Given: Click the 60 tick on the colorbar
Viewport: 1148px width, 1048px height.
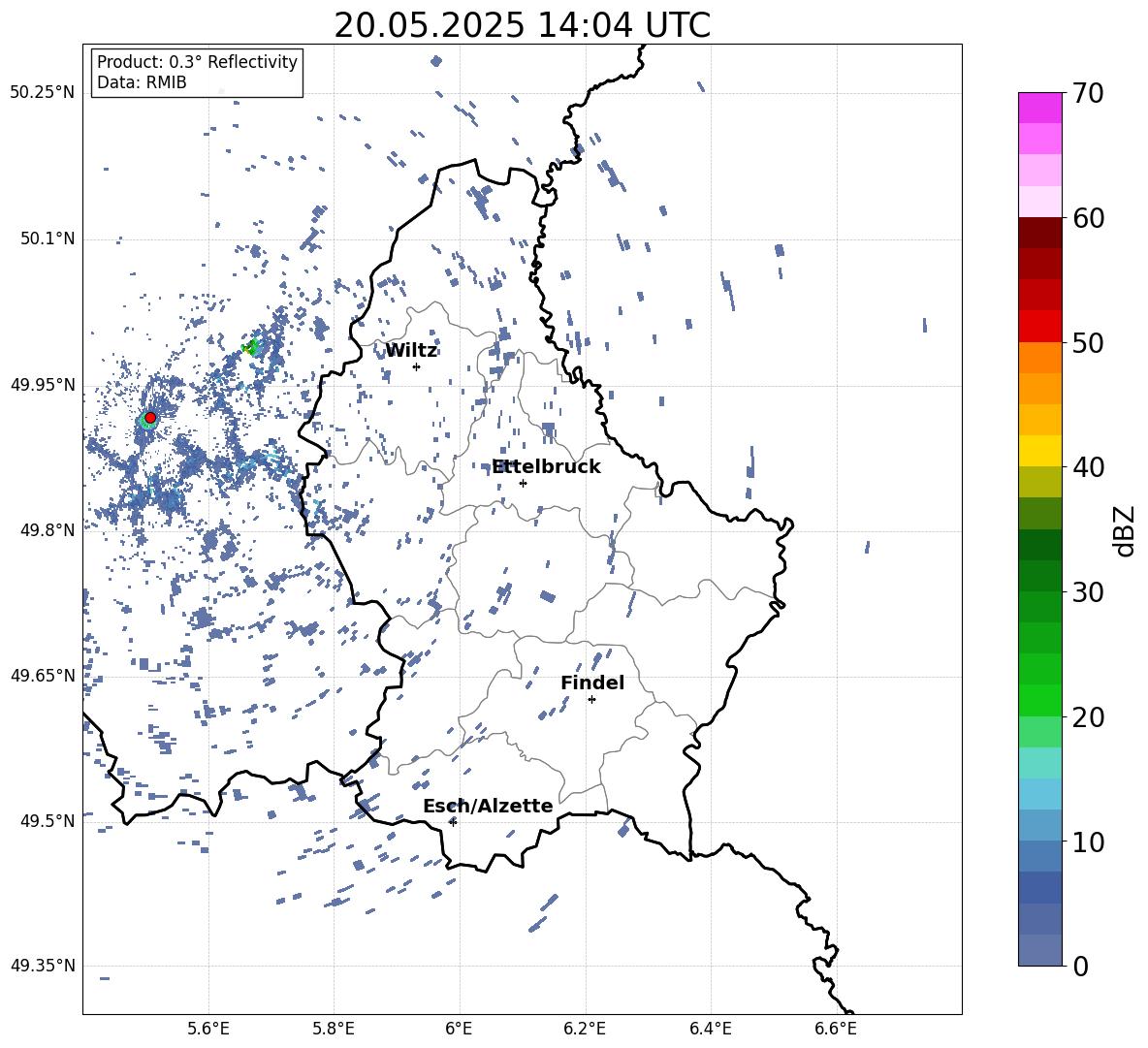Looking at the screenshot, I should click(x=1088, y=218).
